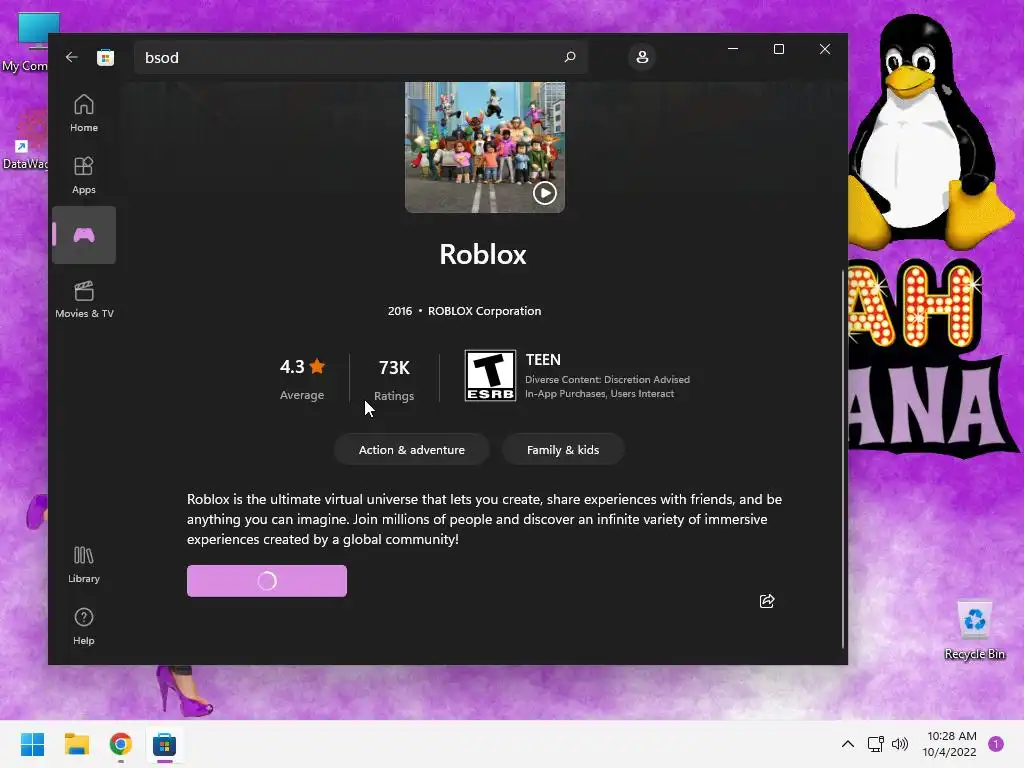The width and height of the screenshot is (1024, 768).
Task: Open the user account profile icon
Action: [642, 57]
